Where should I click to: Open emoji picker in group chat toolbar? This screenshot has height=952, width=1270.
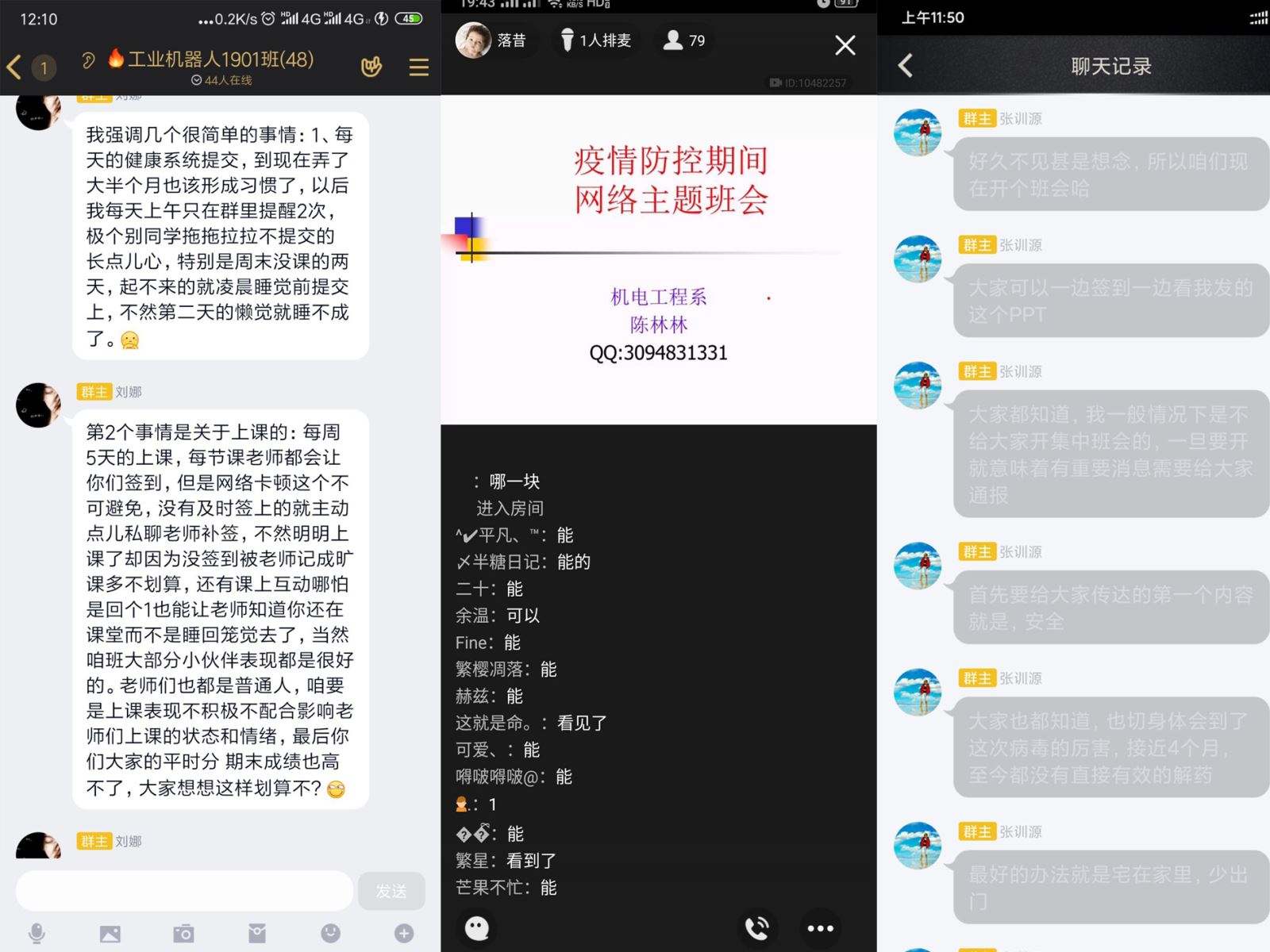pos(330,933)
